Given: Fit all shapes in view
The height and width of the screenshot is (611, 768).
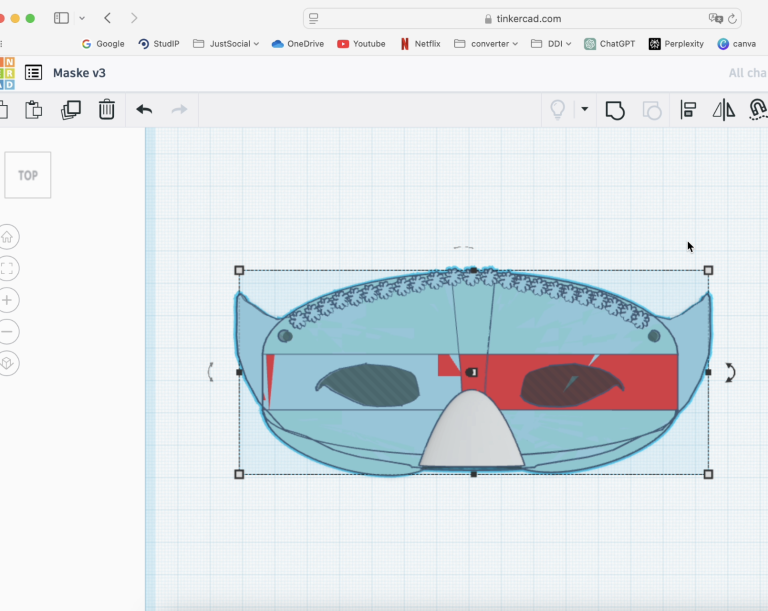Looking at the screenshot, I should click(8, 268).
